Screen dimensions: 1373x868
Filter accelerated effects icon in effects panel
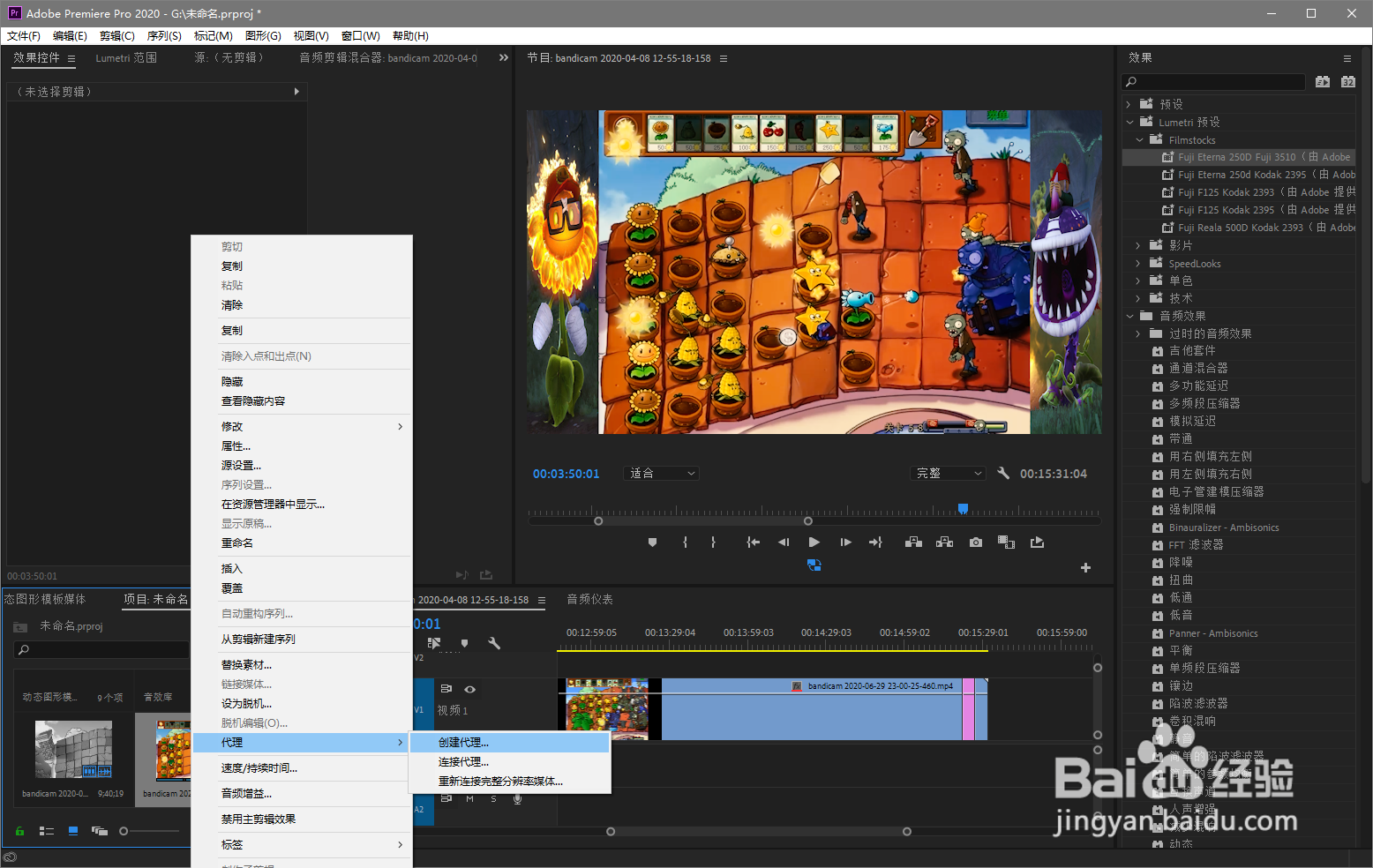click(x=1322, y=82)
